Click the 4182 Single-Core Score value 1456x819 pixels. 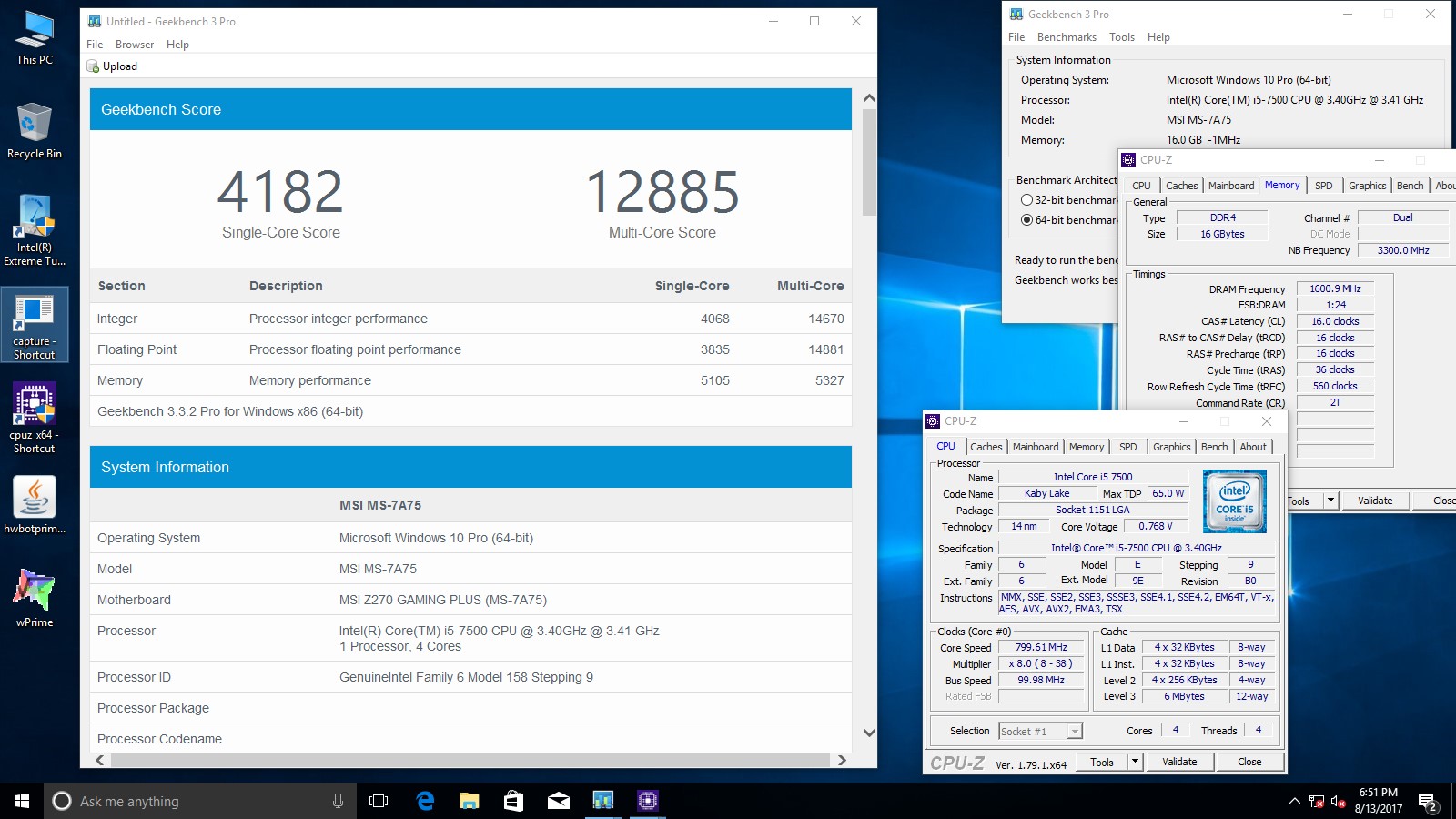pos(280,192)
